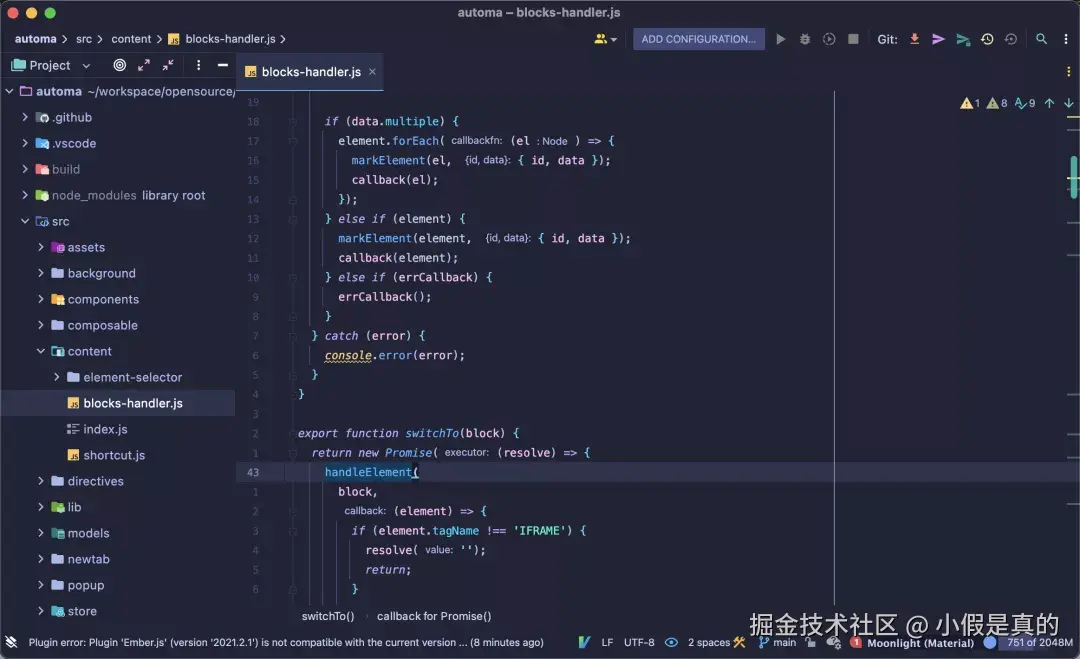The height and width of the screenshot is (659, 1080).
Task: Collapse the content folder
Action: click(41, 351)
